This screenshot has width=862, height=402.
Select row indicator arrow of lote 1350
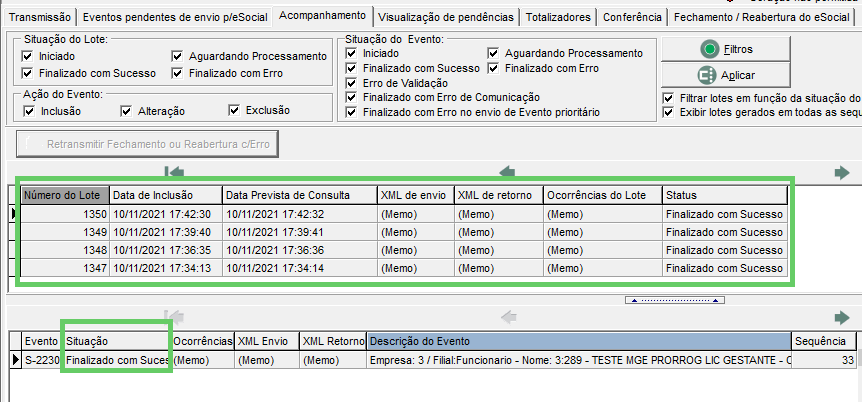tap(15, 214)
